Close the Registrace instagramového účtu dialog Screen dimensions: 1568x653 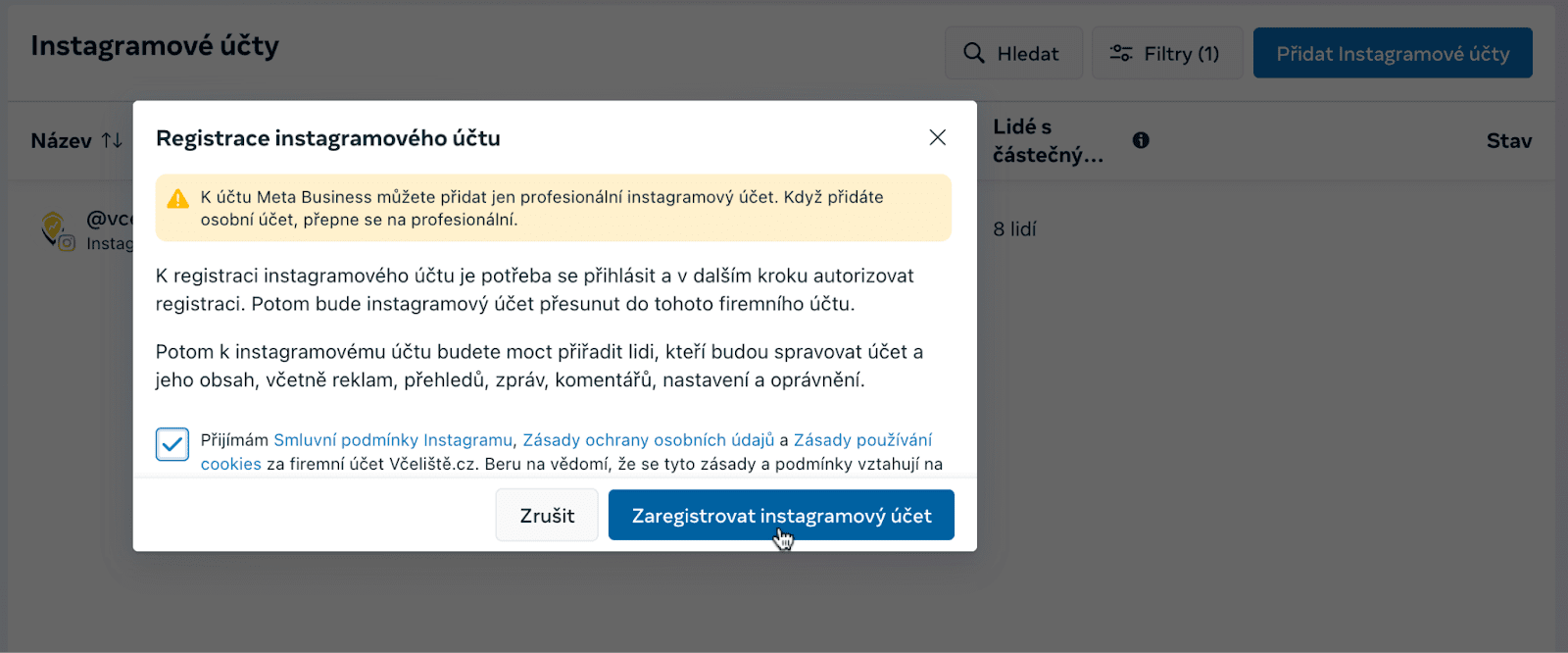pos(937,137)
